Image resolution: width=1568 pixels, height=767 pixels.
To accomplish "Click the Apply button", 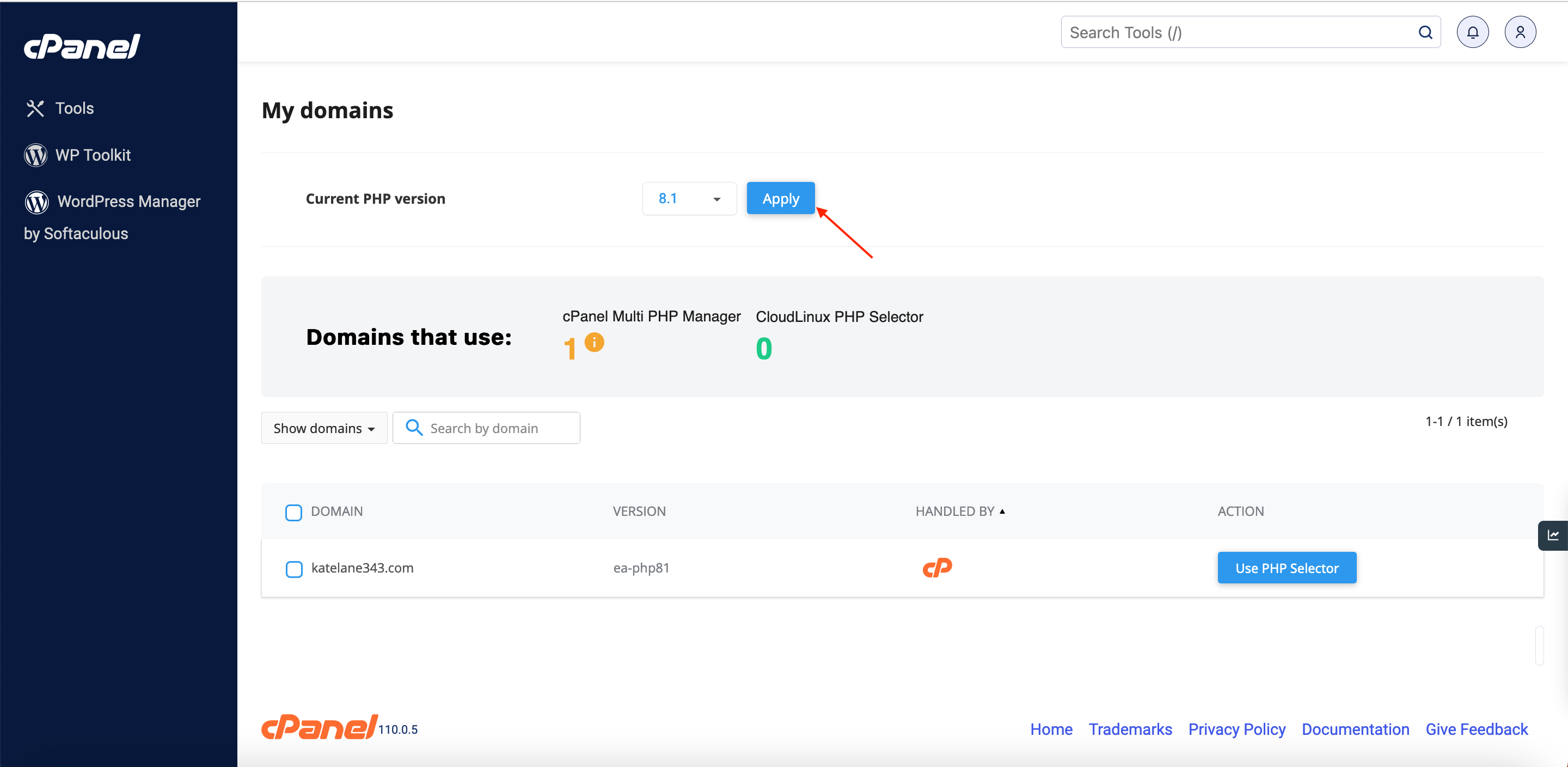I will [x=780, y=199].
